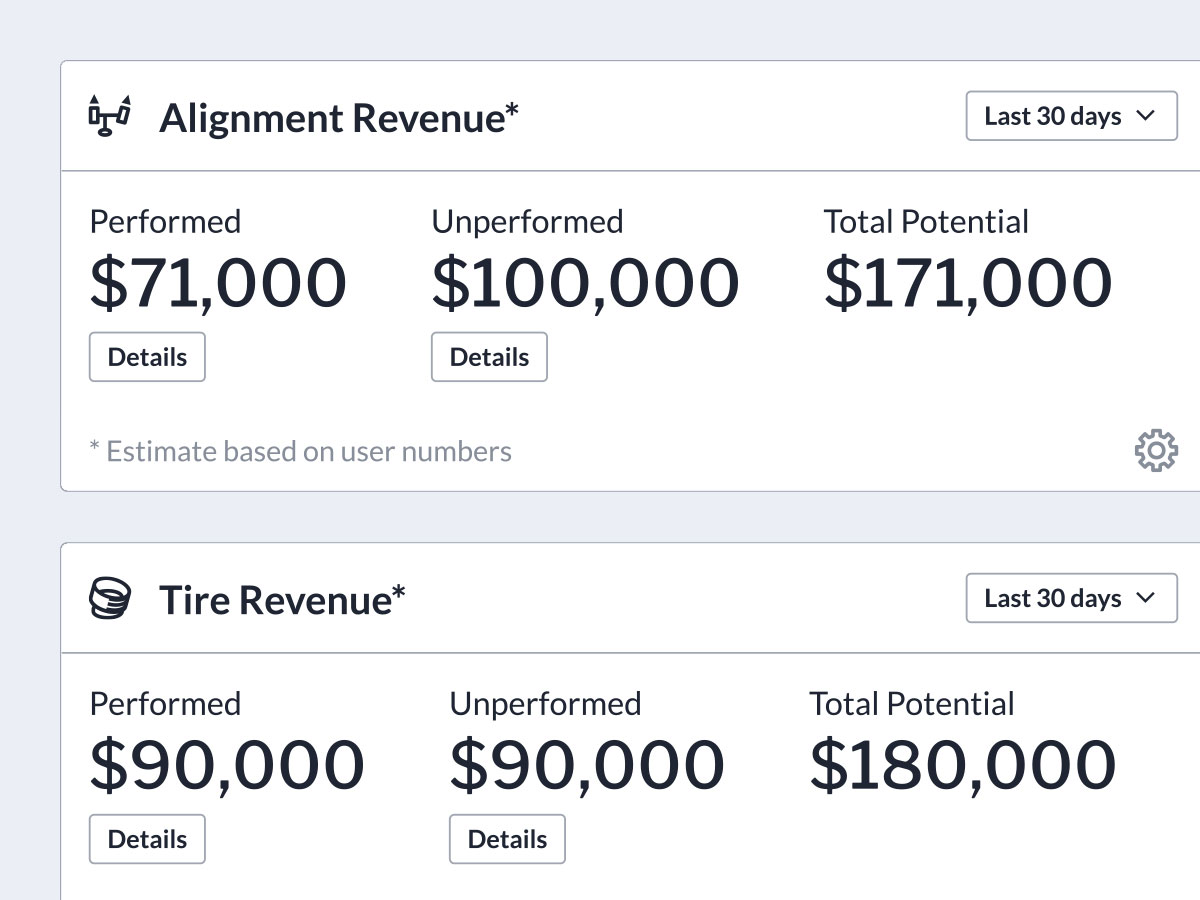Click the Tire Revenue card title
Screen dimensions: 1200x900
click(x=282, y=600)
